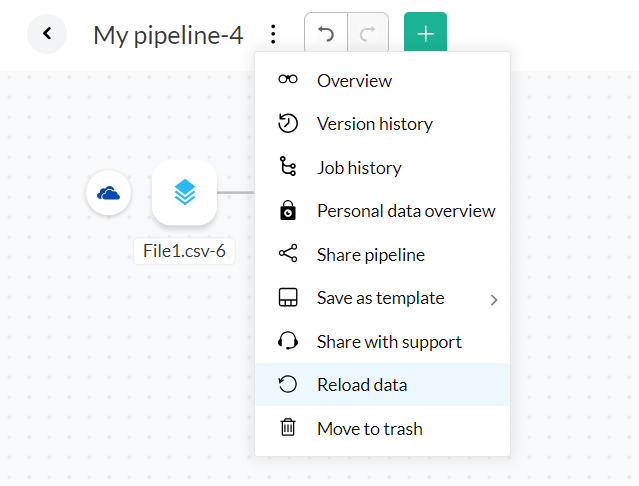The image size is (639, 486).
Task: Choose Share with support option
Action: pos(389,342)
